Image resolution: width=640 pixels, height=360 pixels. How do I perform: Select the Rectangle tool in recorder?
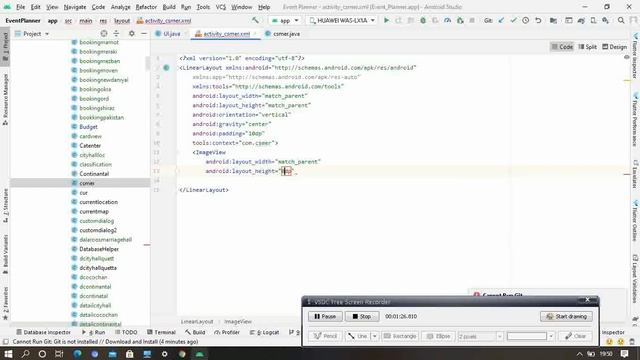tap(400, 336)
